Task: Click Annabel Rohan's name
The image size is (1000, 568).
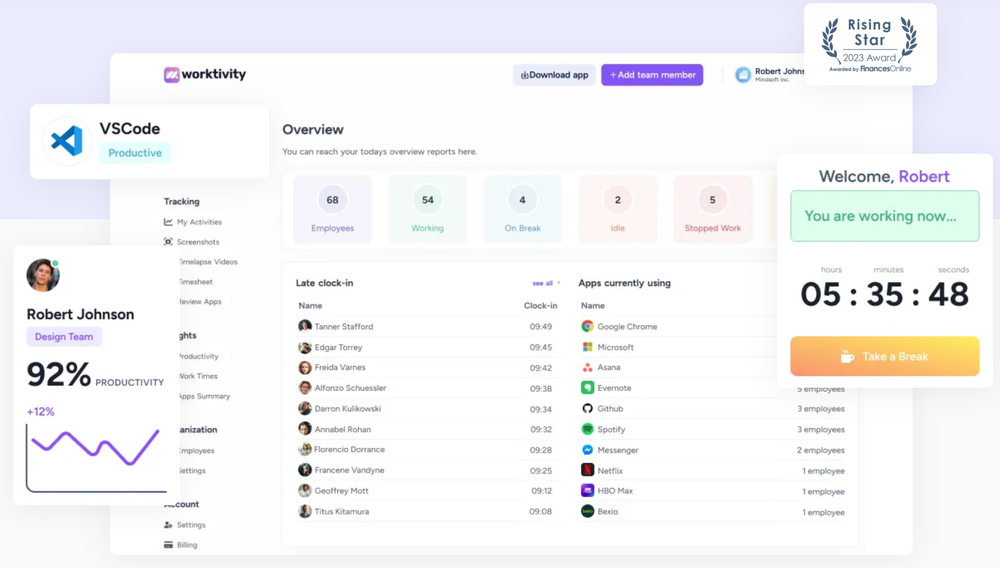Action: coord(342,429)
